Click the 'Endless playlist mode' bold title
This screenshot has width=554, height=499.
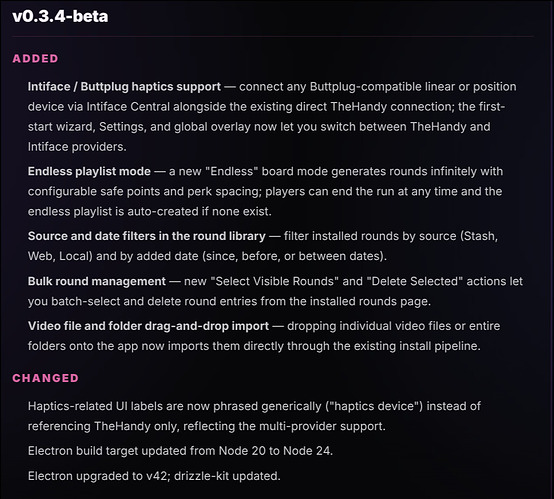89,171
